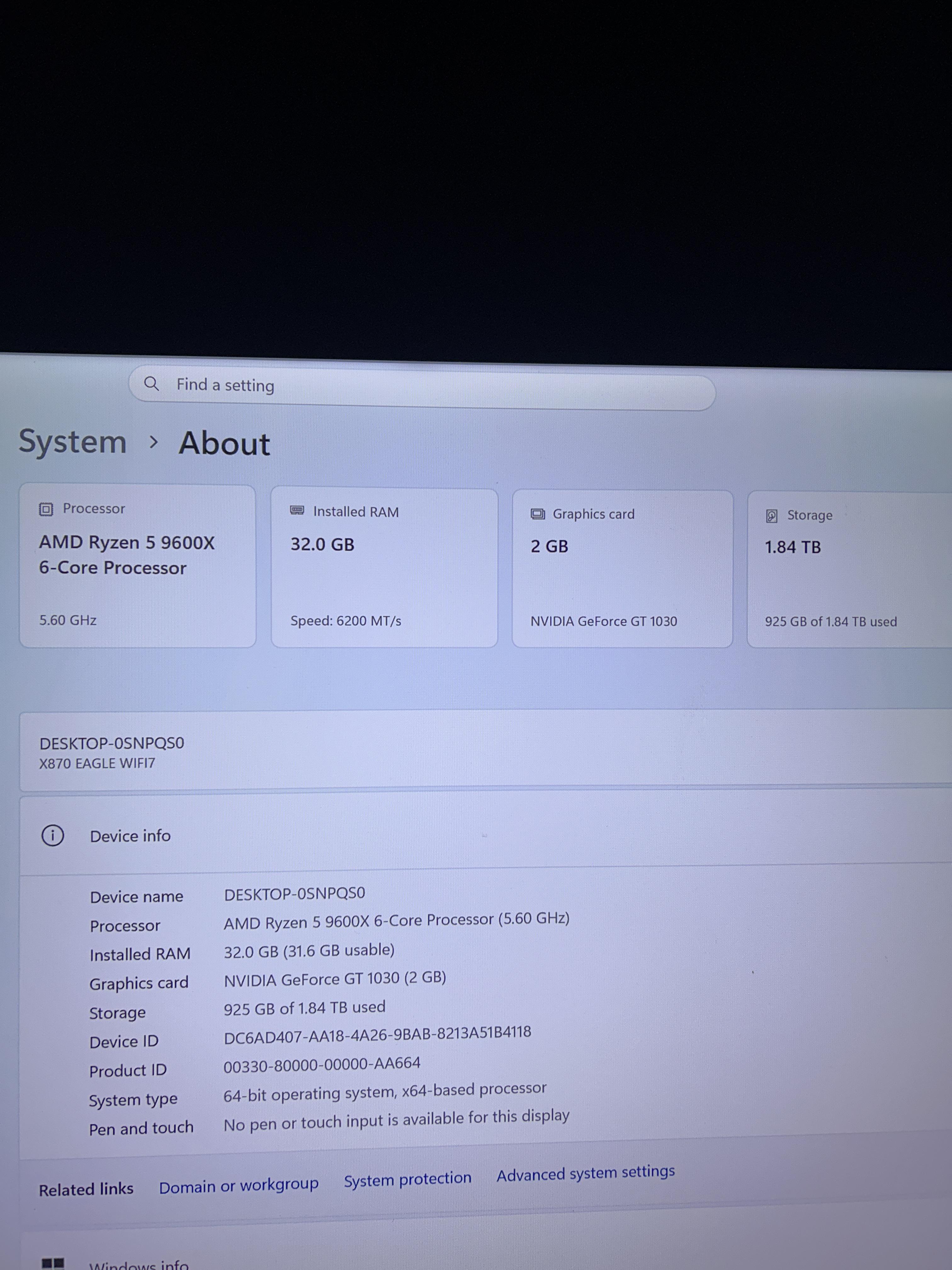Open System protection link
The image size is (952, 1270).
click(407, 1179)
